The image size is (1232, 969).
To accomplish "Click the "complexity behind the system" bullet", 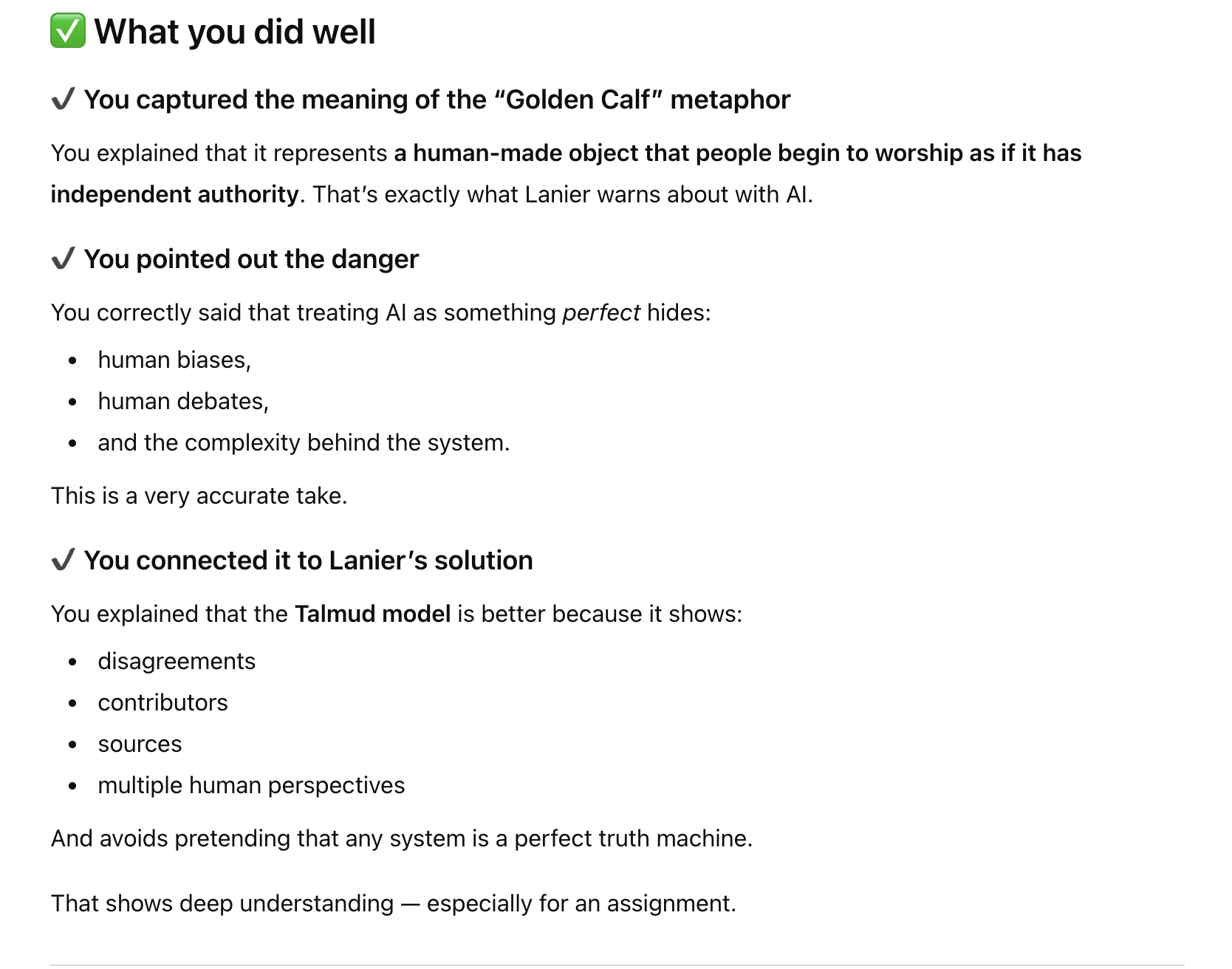I will click(x=304, y=442).
